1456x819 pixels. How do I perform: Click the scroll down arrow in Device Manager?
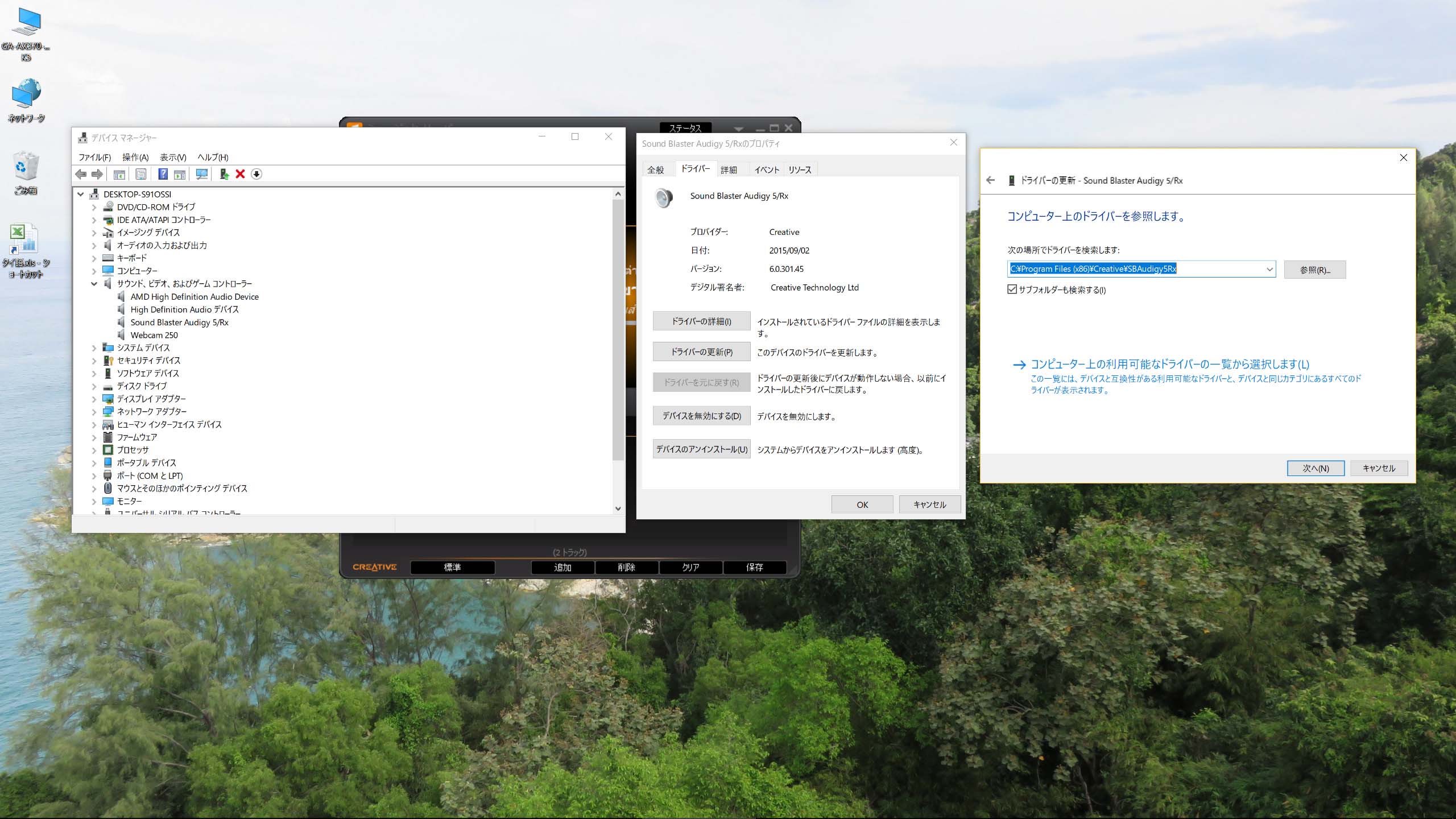point(618,509)
